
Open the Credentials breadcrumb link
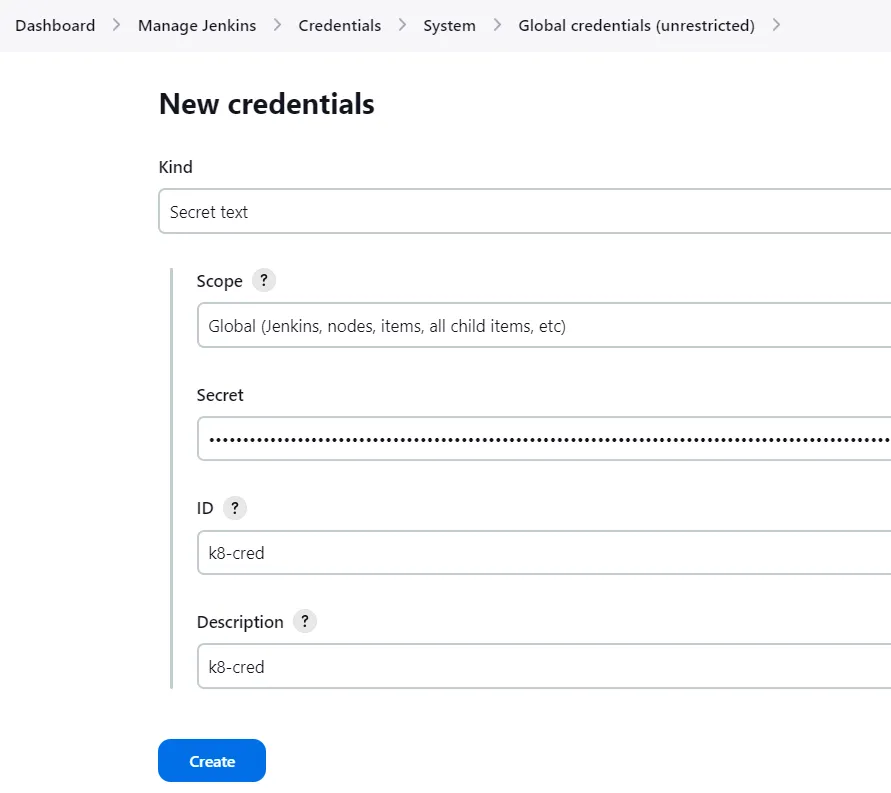tap(340, 25)
